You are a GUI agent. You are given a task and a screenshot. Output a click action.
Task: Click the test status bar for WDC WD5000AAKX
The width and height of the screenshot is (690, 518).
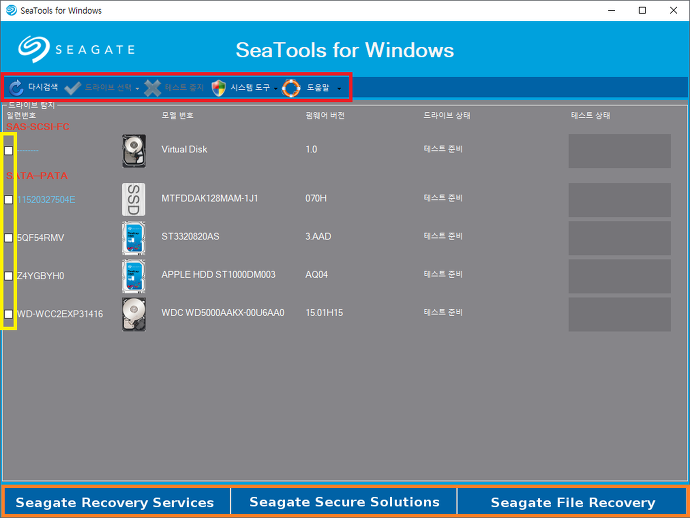620,314
